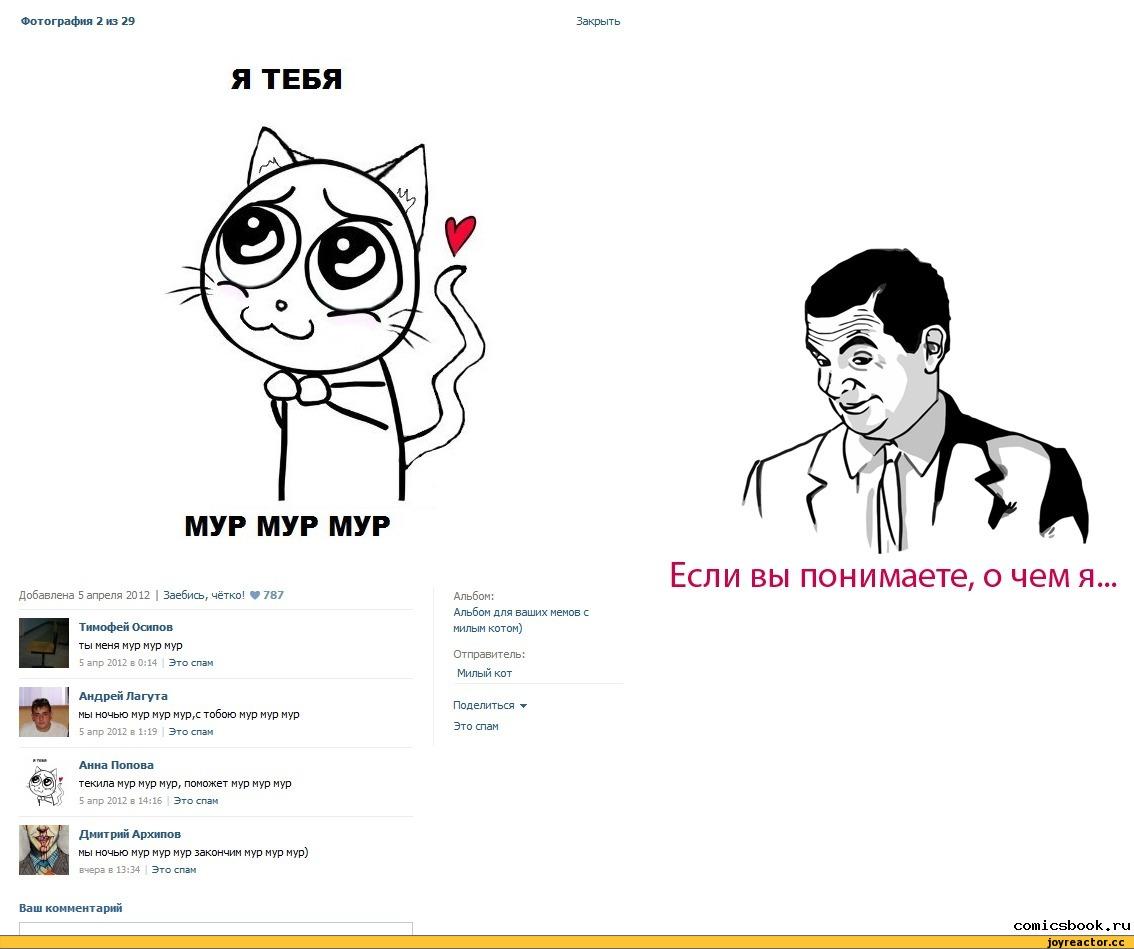Mark Тимофей Осипов's comment as Это спам
The height and width of the screenshot is (949, 1134).
tap(191, 663)
